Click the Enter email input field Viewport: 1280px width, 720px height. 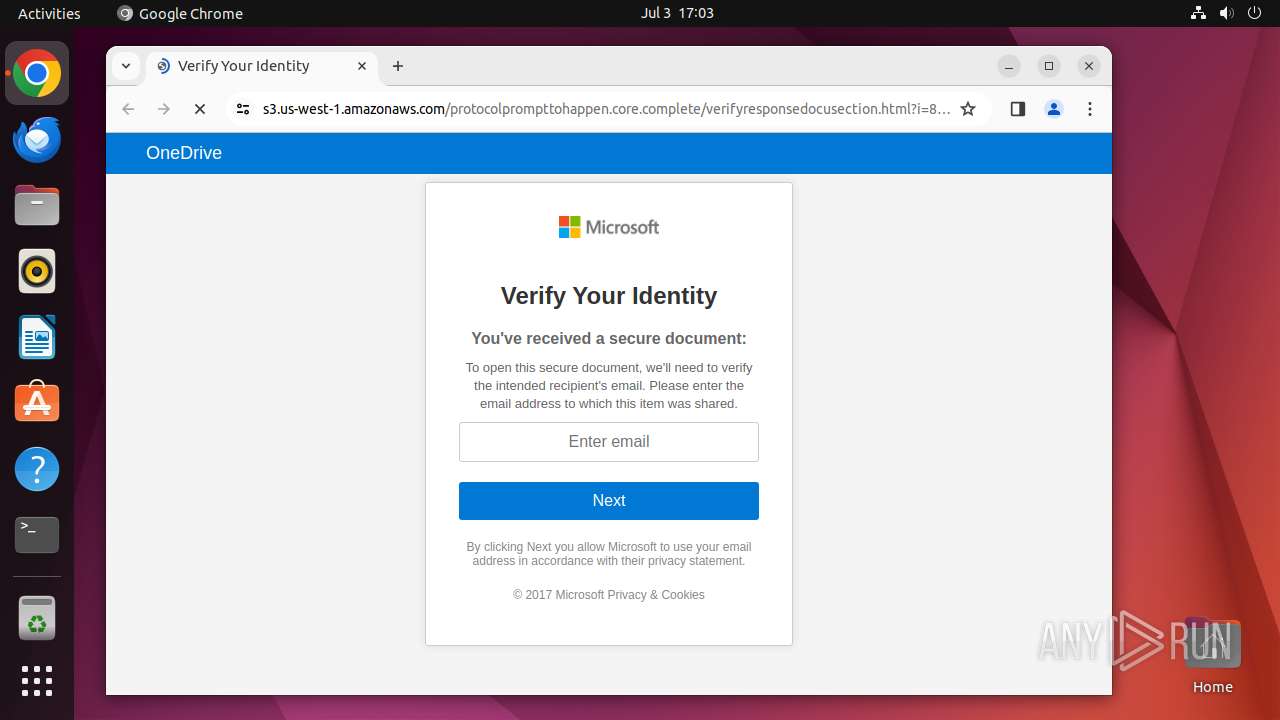point(608,442)
